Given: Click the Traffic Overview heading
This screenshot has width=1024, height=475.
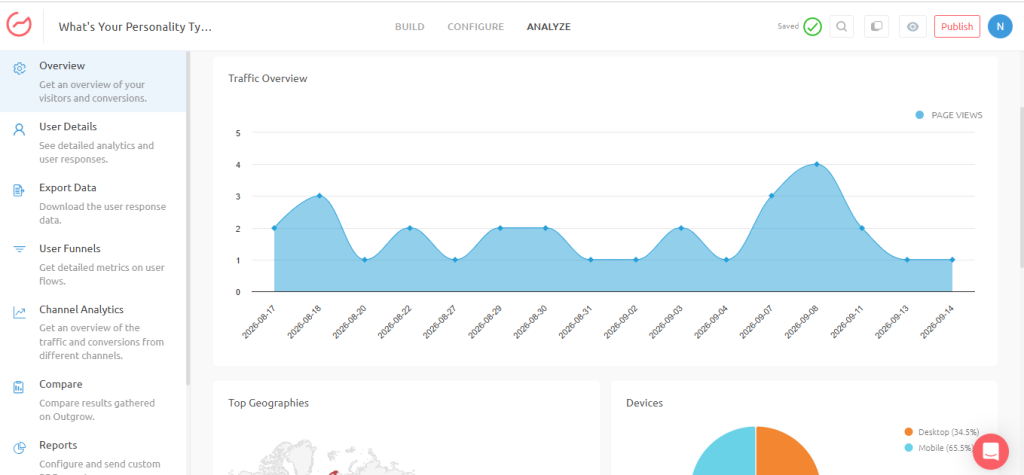Looking at the screenshot, I should click(268, 78).
